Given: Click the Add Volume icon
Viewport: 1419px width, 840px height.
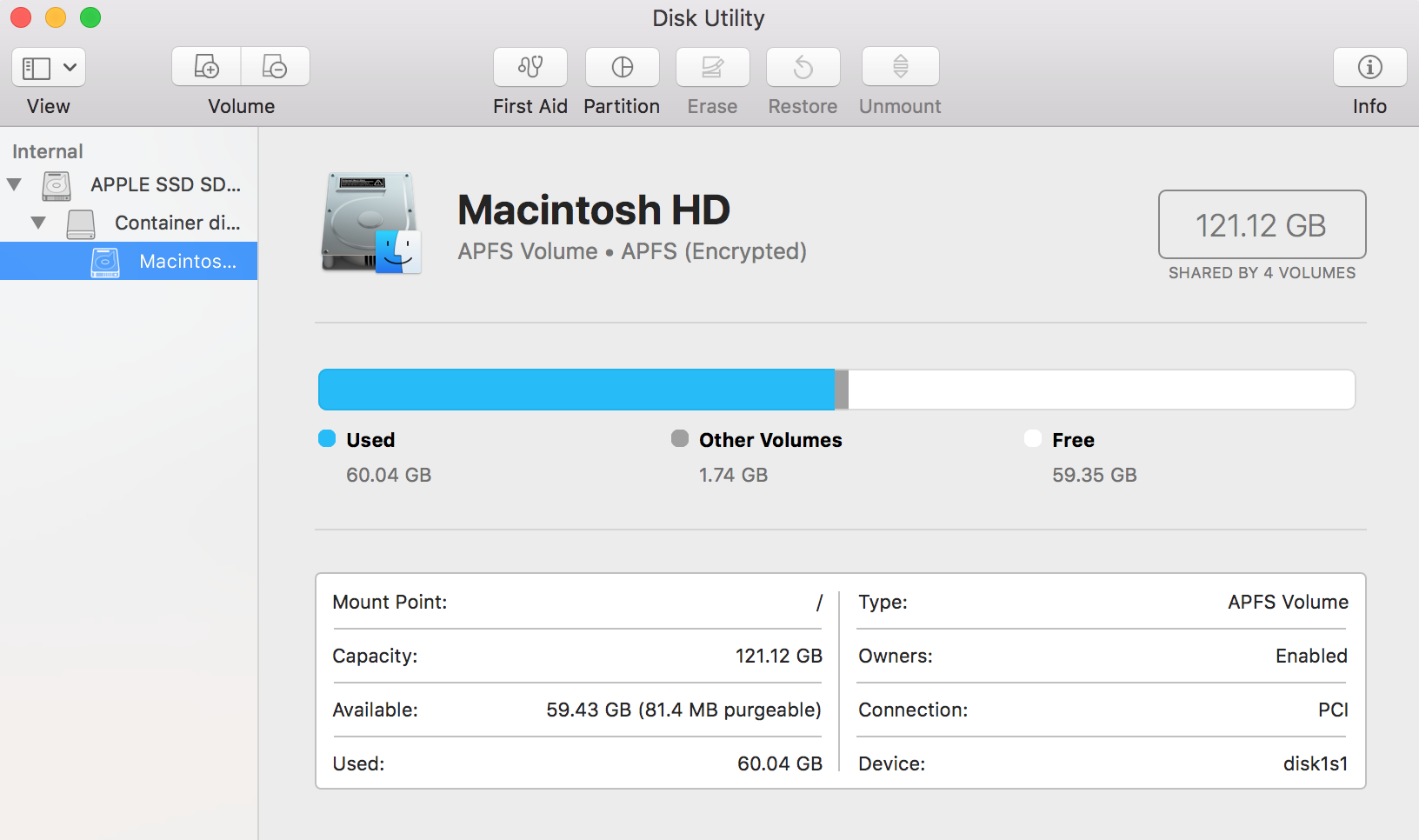Looking at the screenshot, I should click(x=206, y=67).
